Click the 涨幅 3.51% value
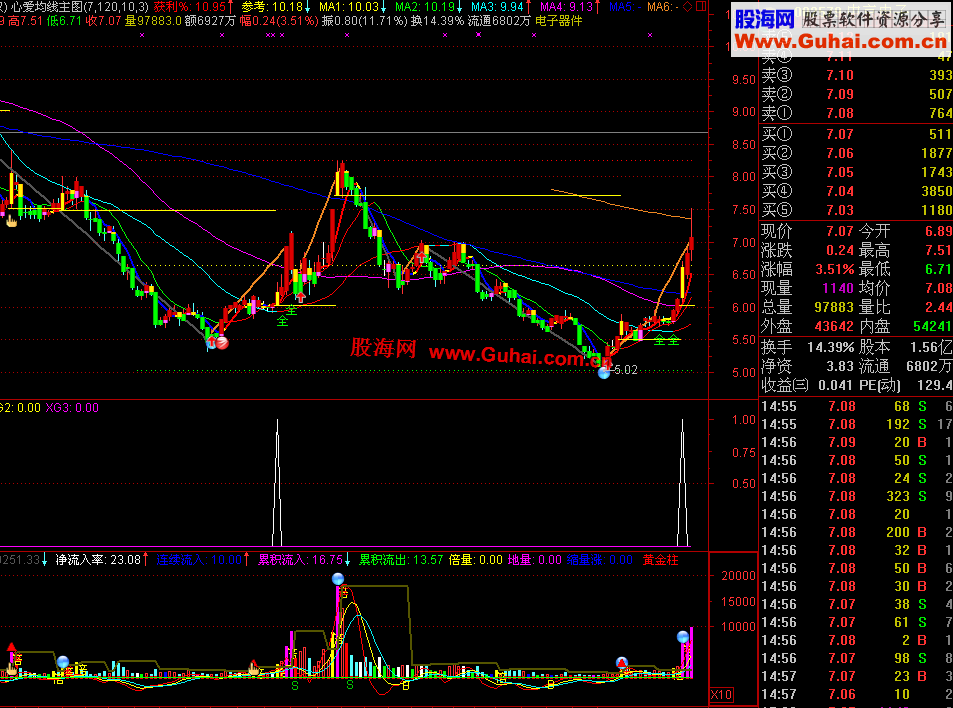Viewport: 953px width, 708px height. (x=835, y=269)
